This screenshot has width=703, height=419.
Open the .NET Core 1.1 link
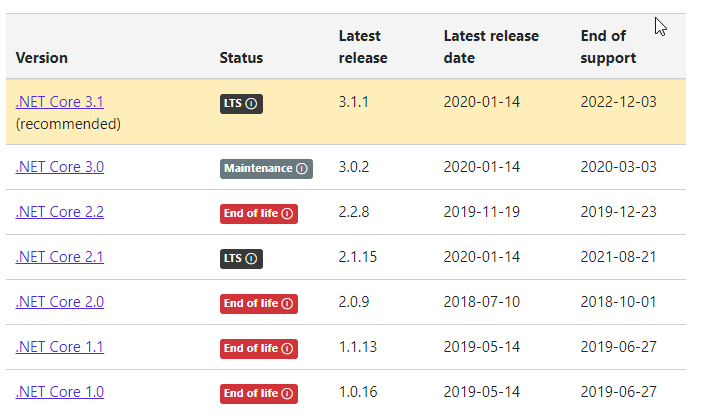(x=60, y=347)
